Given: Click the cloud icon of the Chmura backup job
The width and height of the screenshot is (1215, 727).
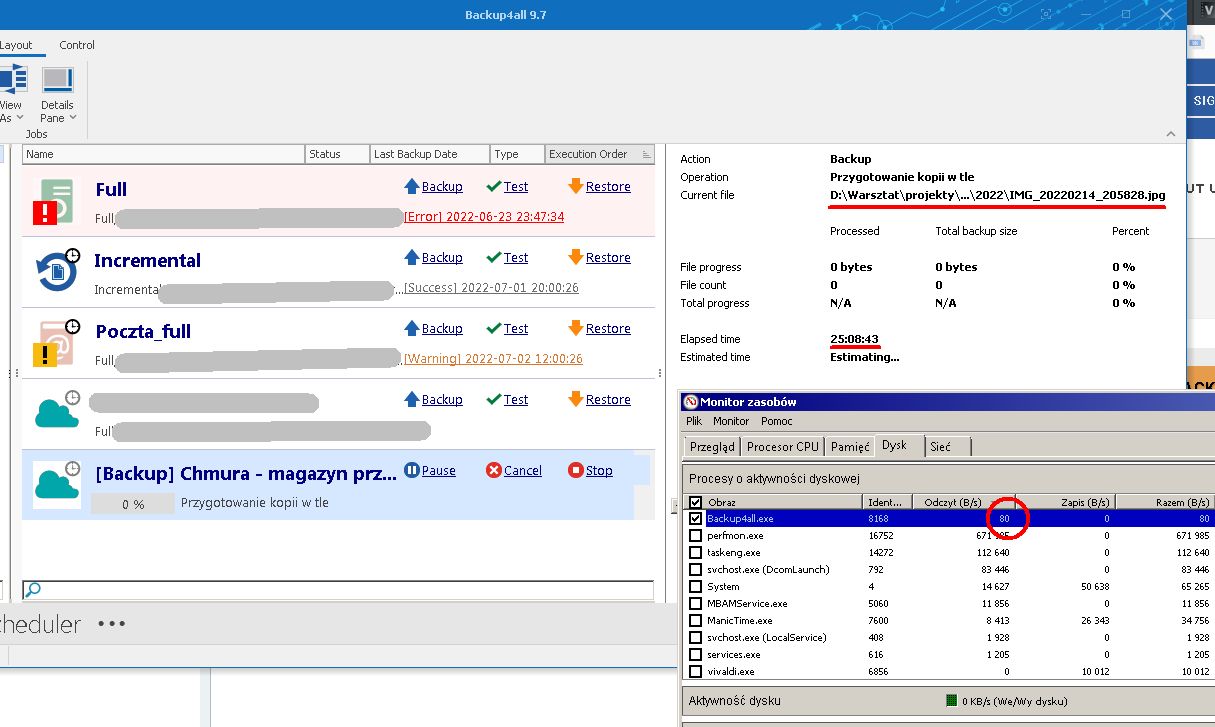Looking at the screenshot, I should pyautogui.click(x=57, y=484).
